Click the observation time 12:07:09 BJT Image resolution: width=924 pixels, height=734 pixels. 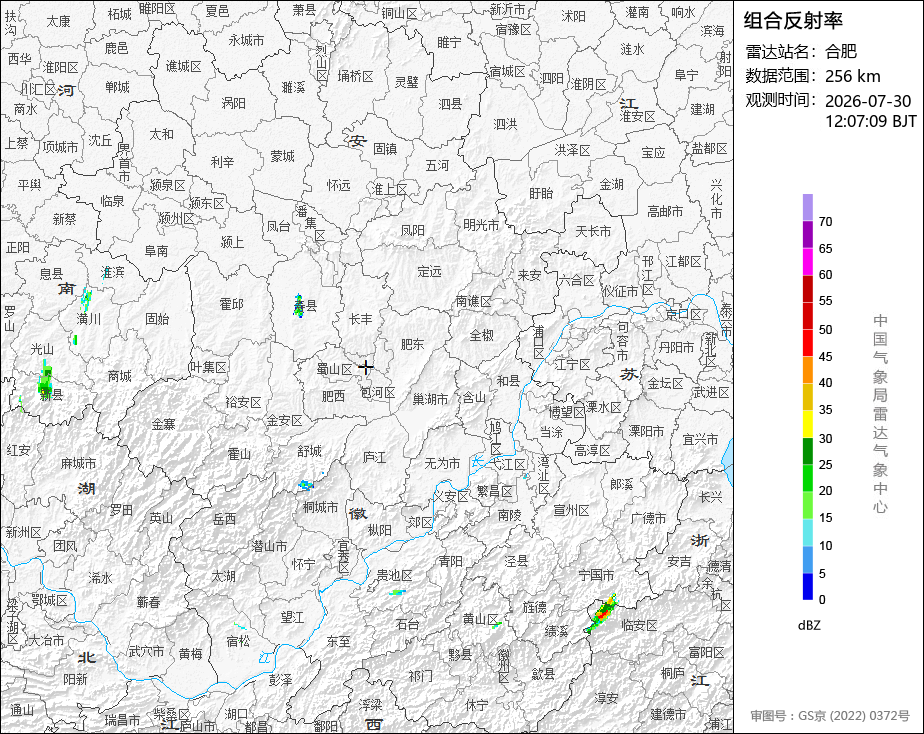click(x=870, y=121)
